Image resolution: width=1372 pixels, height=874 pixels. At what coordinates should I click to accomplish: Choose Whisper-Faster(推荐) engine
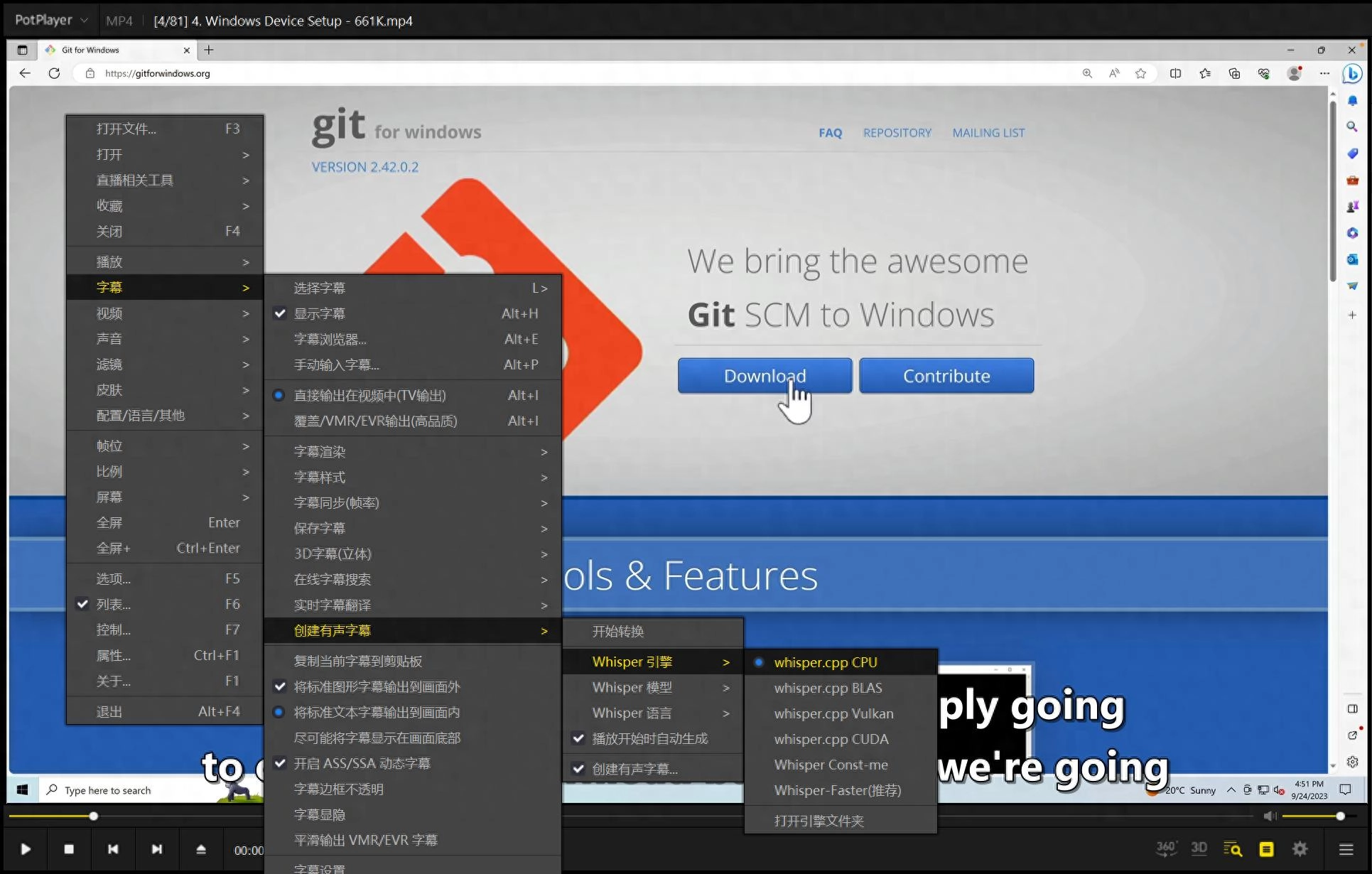pyautogui.click(x=841, y=790)
